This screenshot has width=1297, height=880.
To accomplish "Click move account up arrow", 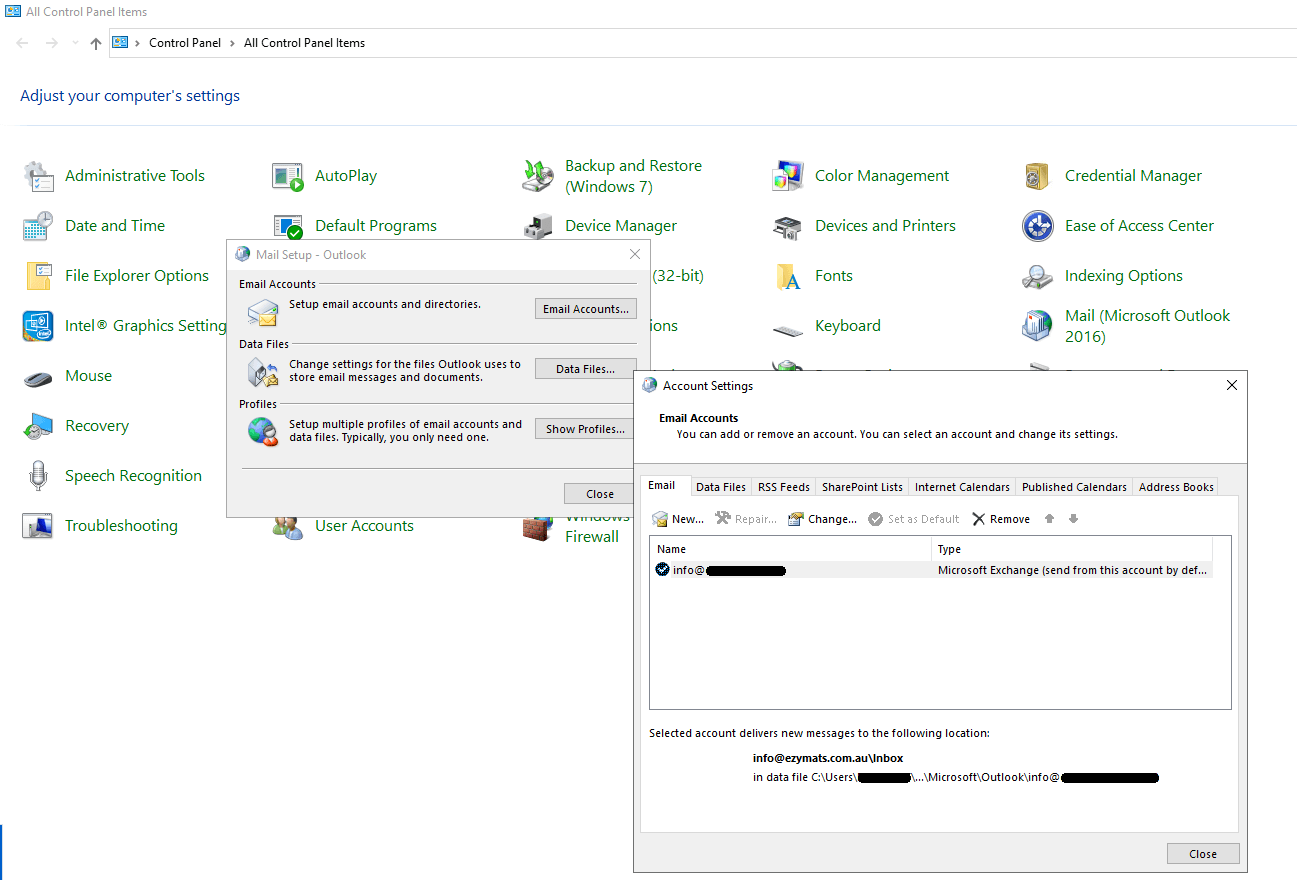I will (x=1049, y=519).
